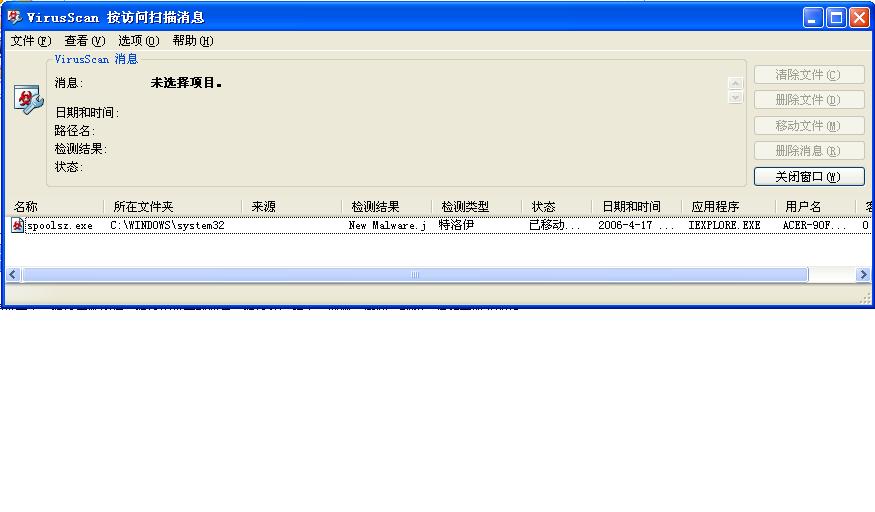
Task: Click the 已移动 status cell
Action: 555,225
